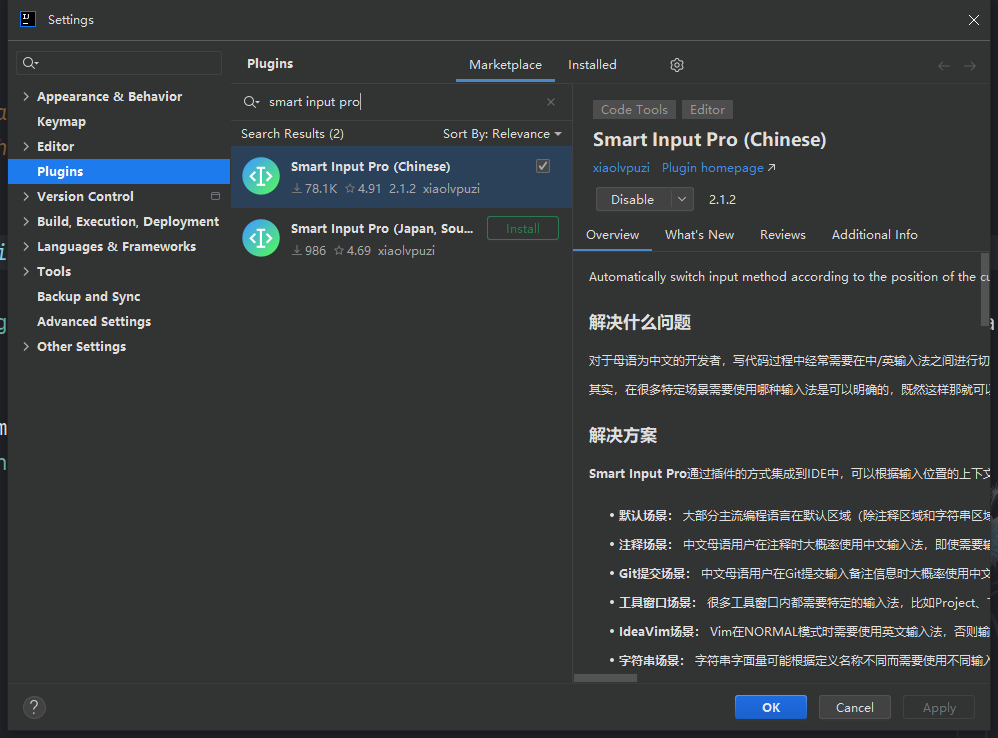Click the settings search magnifier icon
The width and height of the screenshot is (998, 738).
click(x=30, y=63)
